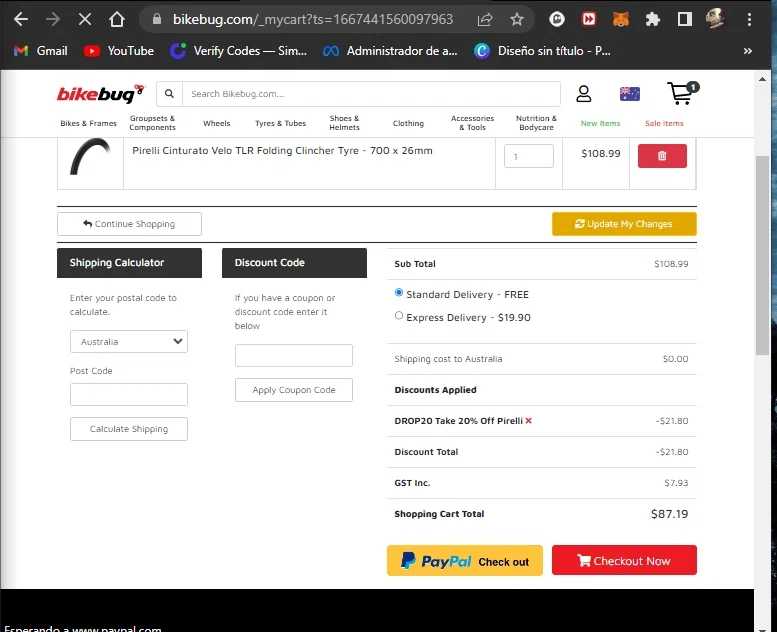777x632 pixels.
Task: Open the Groupsets & Components menu
Action: coord(152,123)
